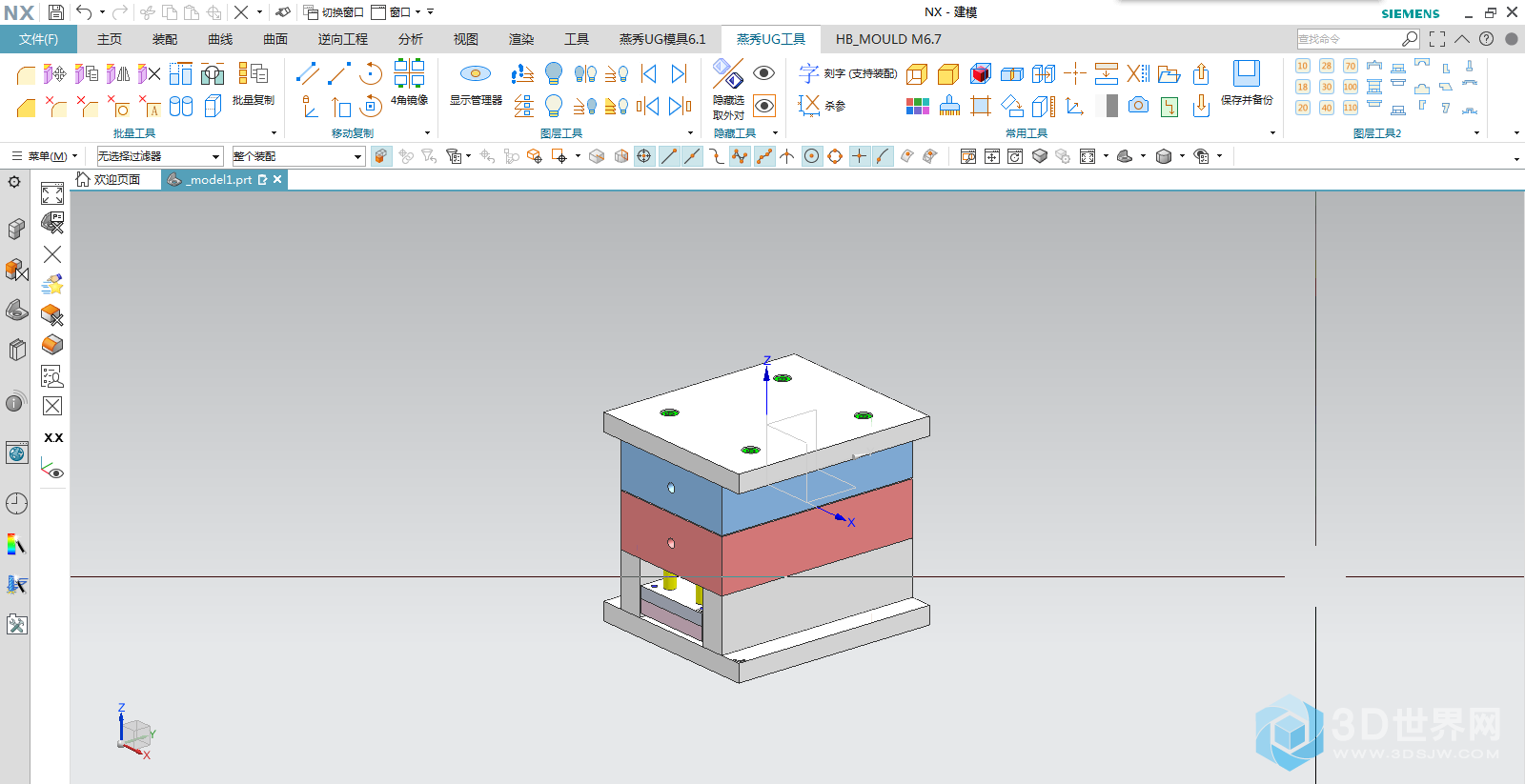
Task: Click the 杀参 remove parameters button
Action: (x=822, y=106)
